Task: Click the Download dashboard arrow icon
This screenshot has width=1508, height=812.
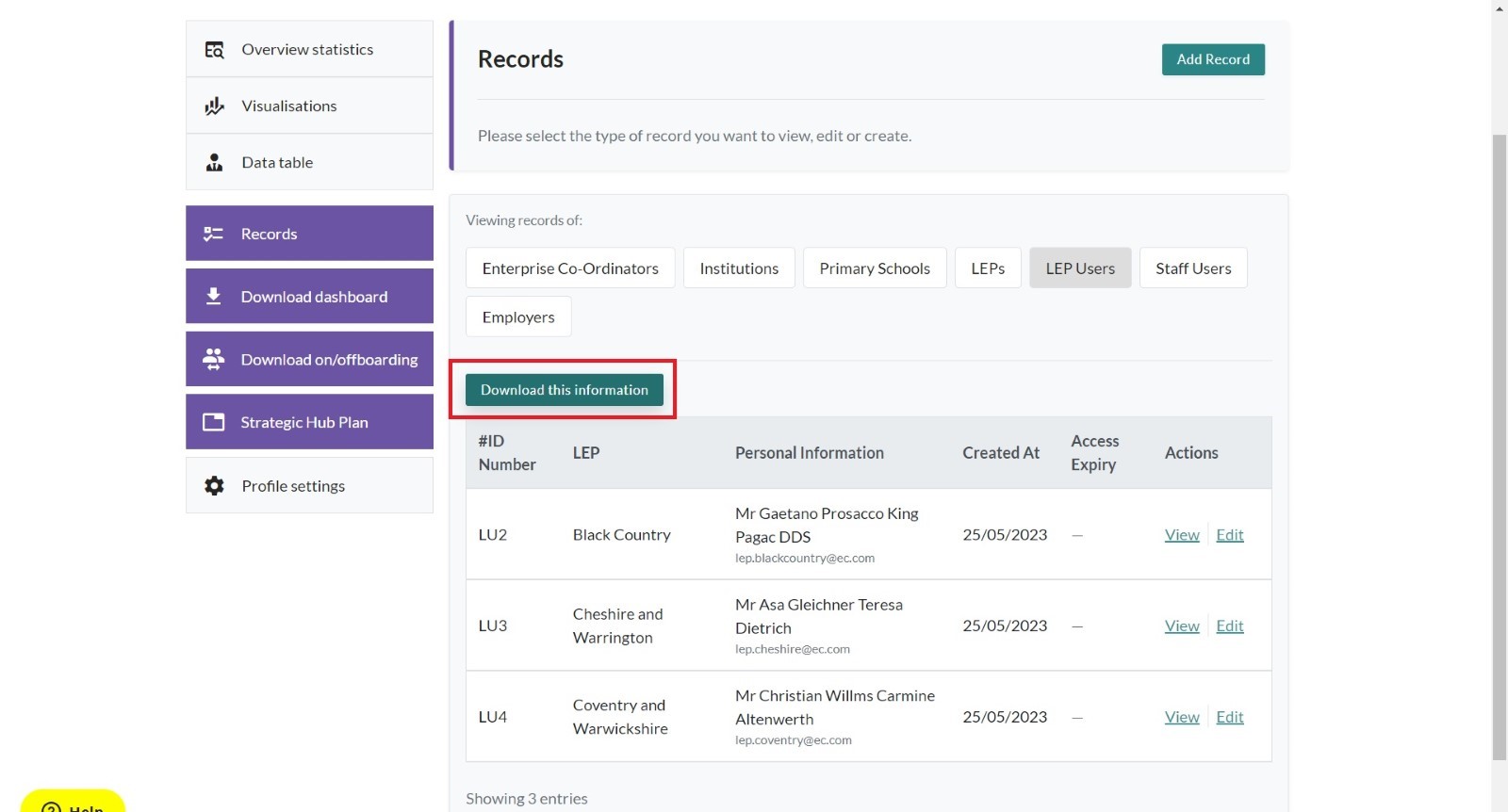Action: [x=214, y=297]
